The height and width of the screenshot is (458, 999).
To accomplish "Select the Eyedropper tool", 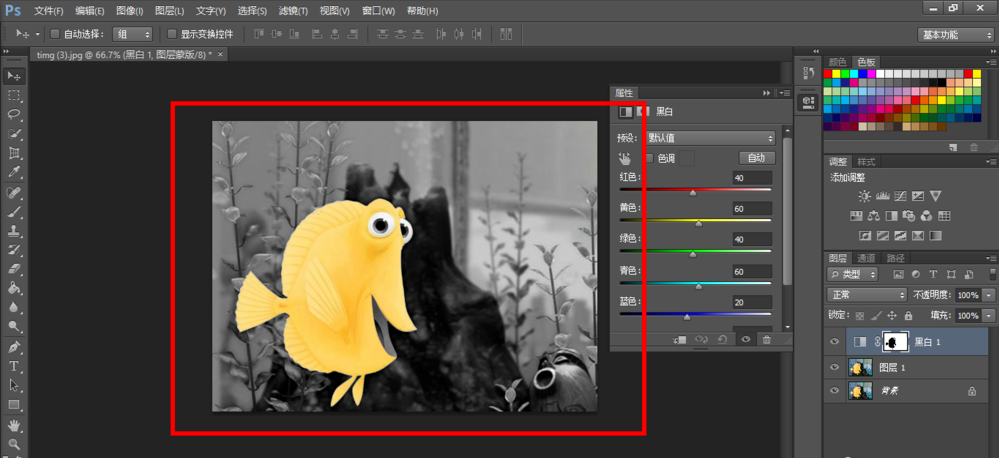I will click(14, 173).
